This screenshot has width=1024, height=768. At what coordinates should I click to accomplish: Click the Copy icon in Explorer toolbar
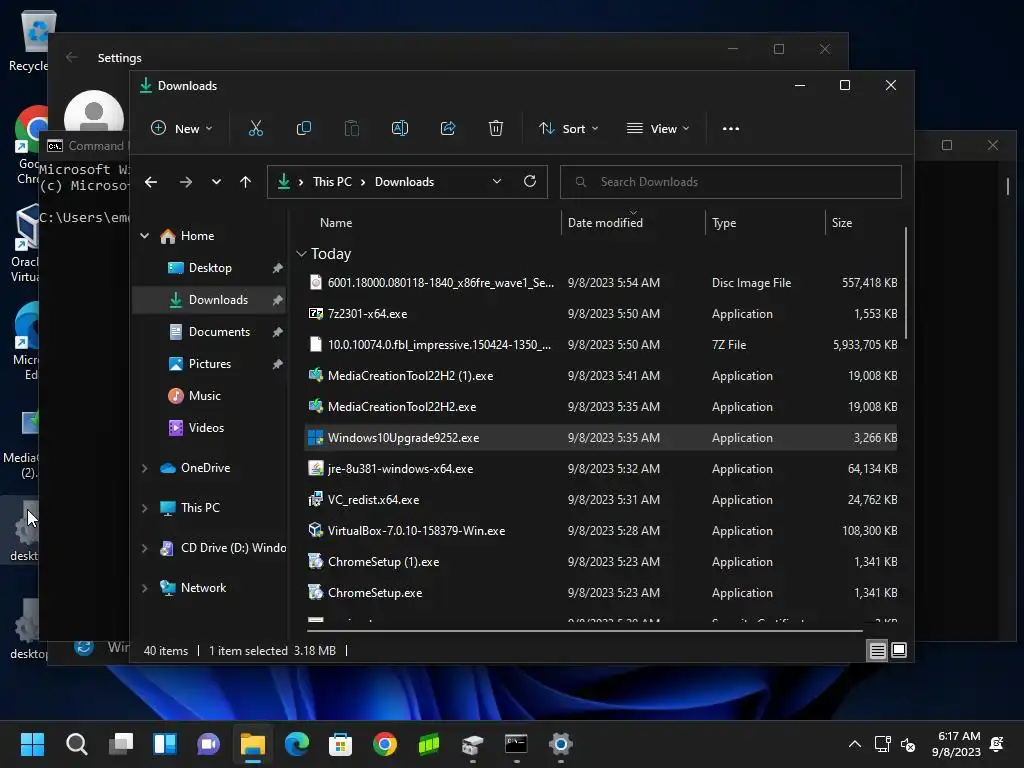pyautogui.click(x=304, y=129)
